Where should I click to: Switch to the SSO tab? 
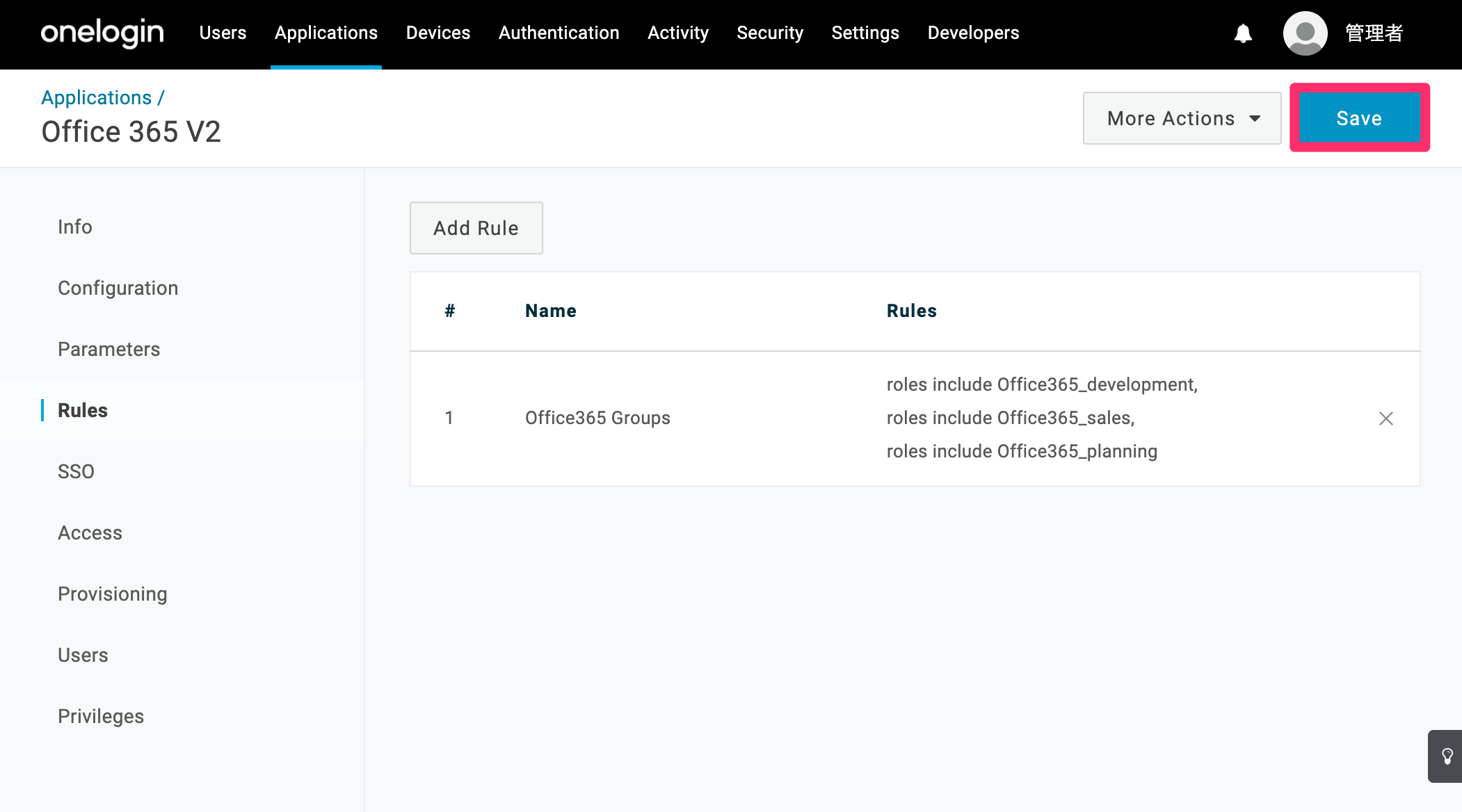tap(76, 471)
